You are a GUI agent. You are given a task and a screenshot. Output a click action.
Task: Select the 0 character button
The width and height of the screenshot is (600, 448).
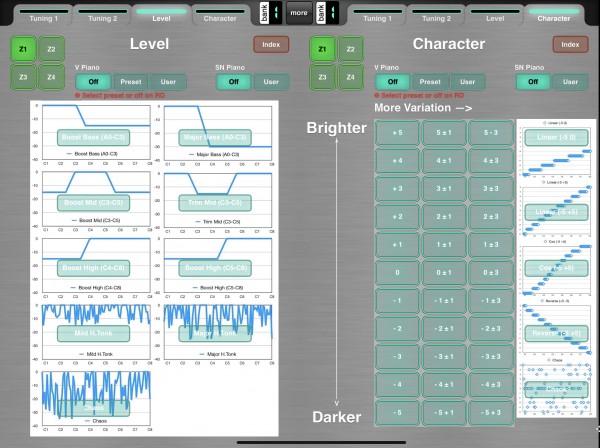point(397,272)
